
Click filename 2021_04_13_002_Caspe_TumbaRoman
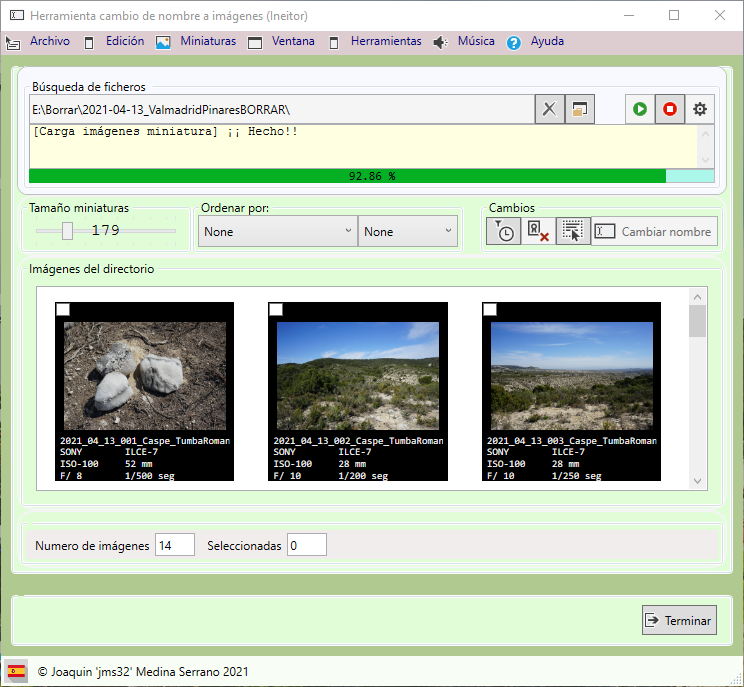tap(358, 441)
